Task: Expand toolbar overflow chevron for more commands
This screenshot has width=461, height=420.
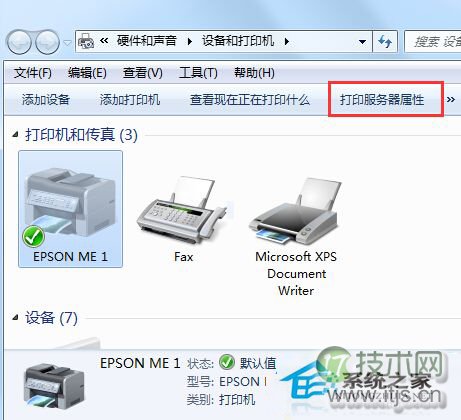Action: (x=451, y=99)
